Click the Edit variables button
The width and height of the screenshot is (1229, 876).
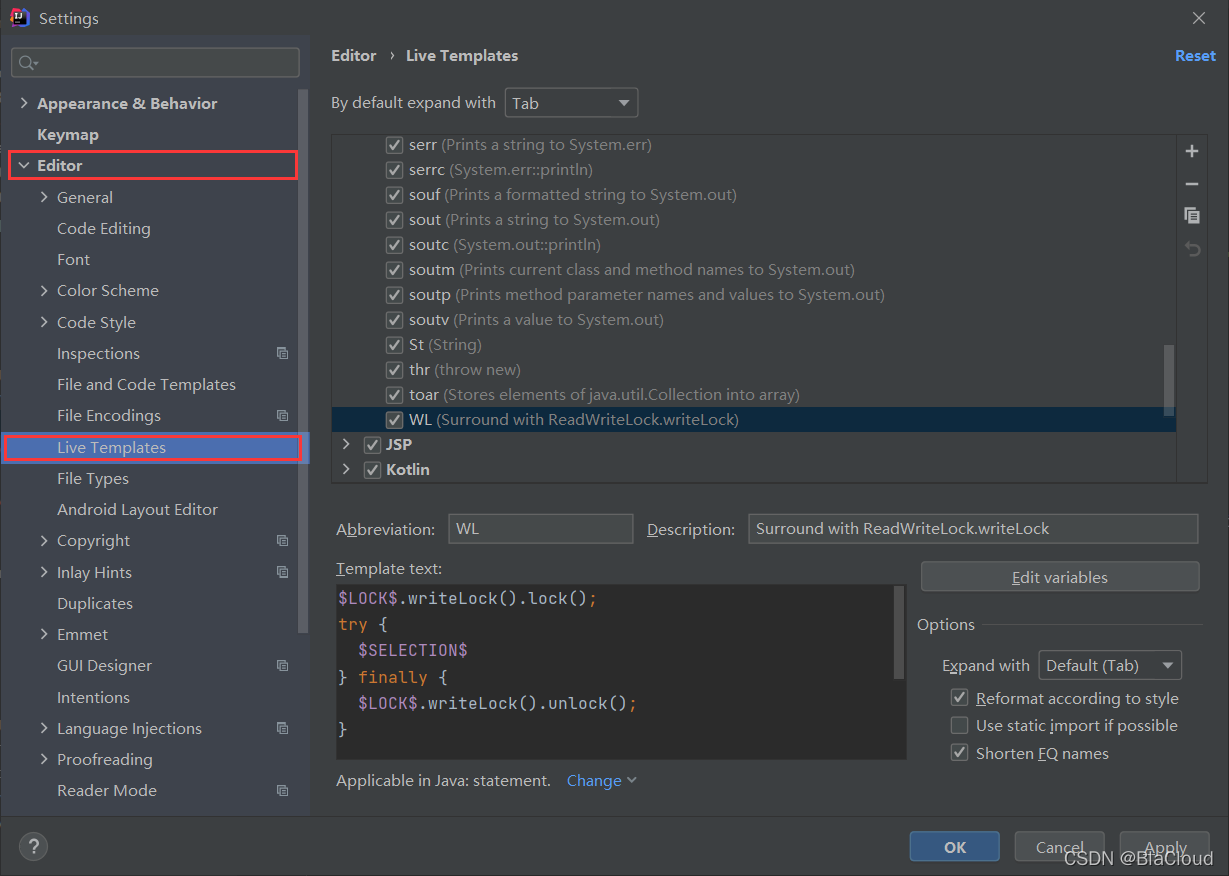point(1059,577)
